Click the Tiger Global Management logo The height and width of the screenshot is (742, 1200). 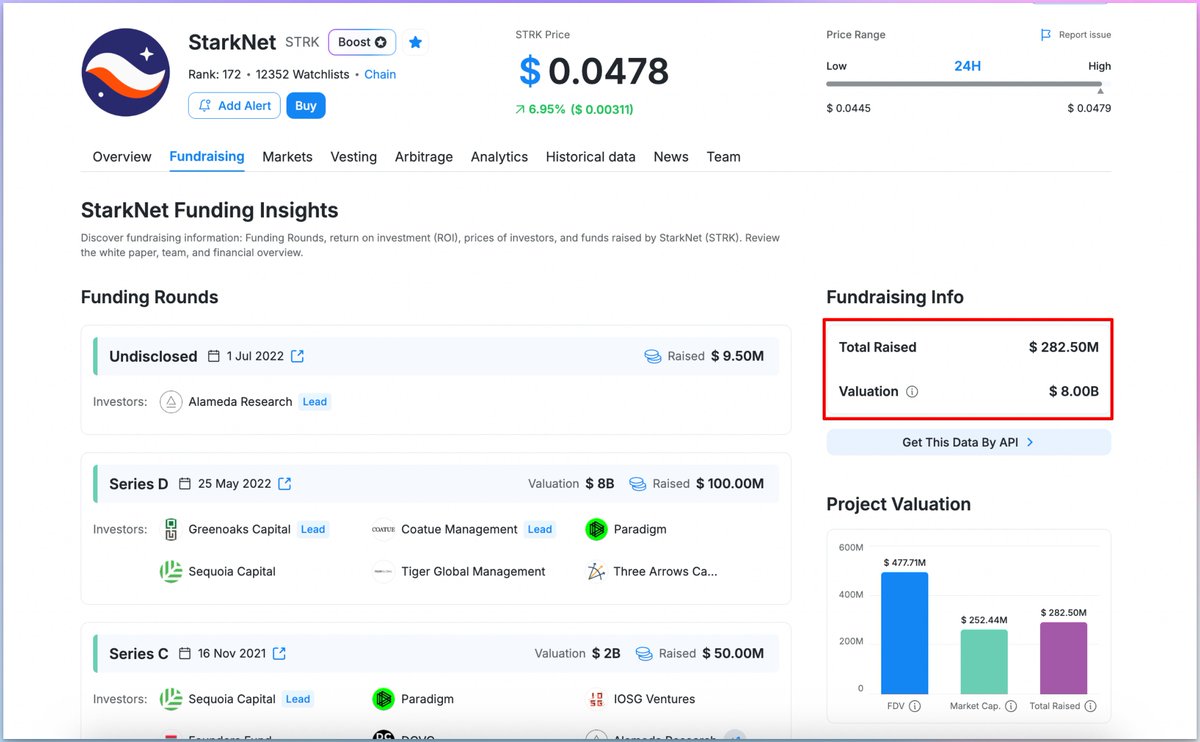[383, 572]
